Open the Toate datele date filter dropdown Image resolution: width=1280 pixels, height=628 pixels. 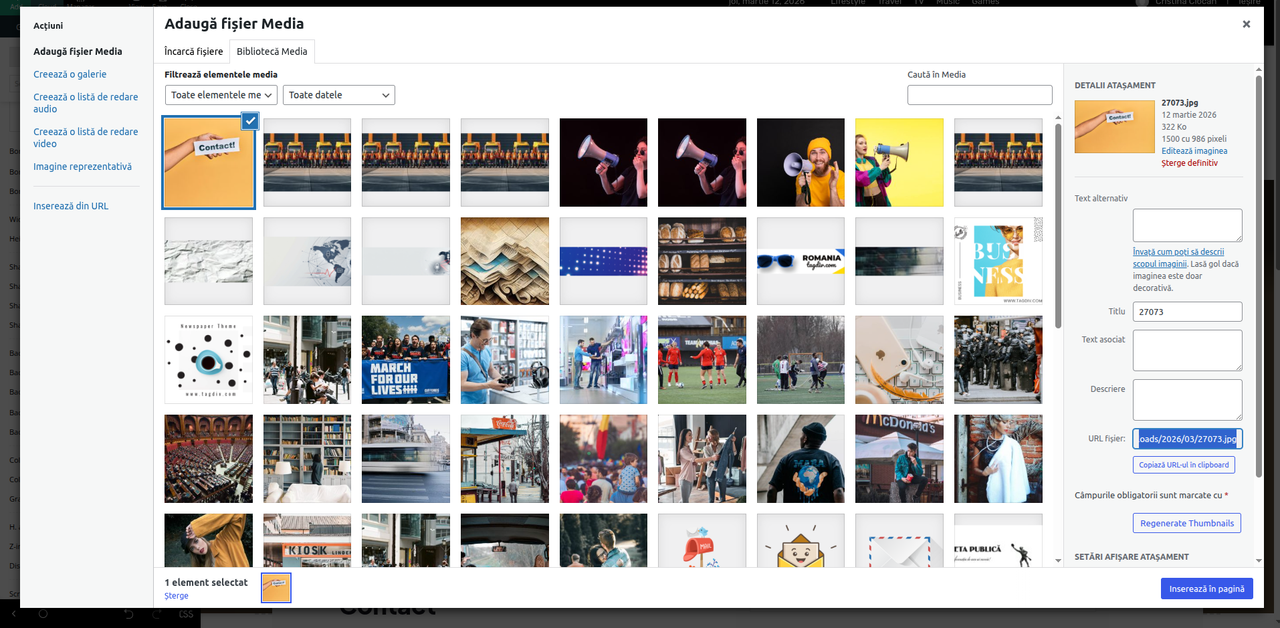click(339, 95)
